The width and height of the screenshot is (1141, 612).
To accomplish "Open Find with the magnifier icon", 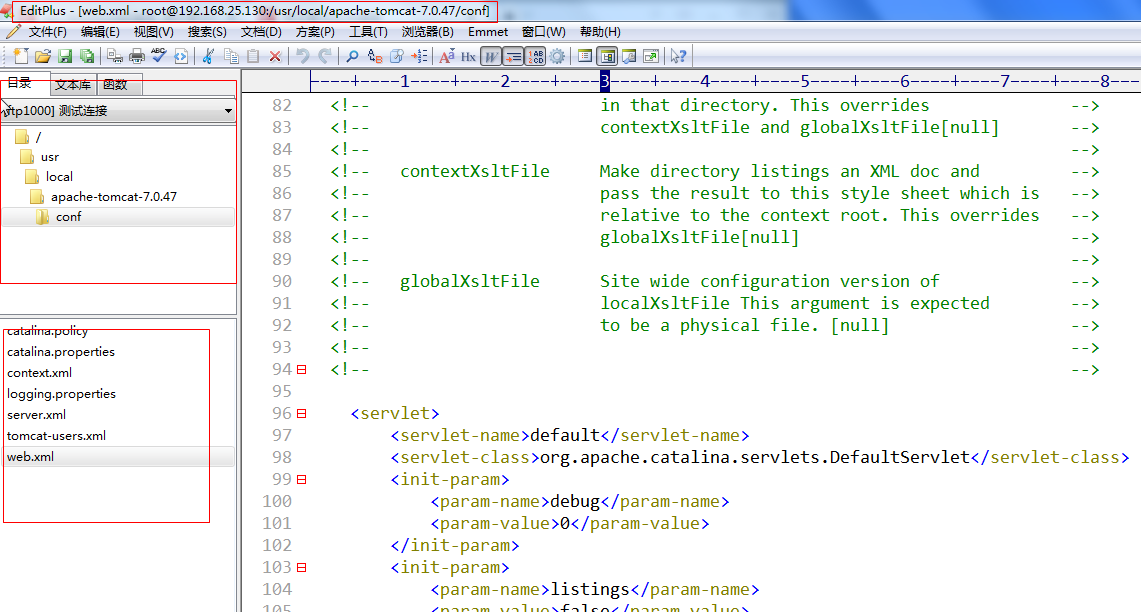I will pyautogui.click(x=352, y=56).
